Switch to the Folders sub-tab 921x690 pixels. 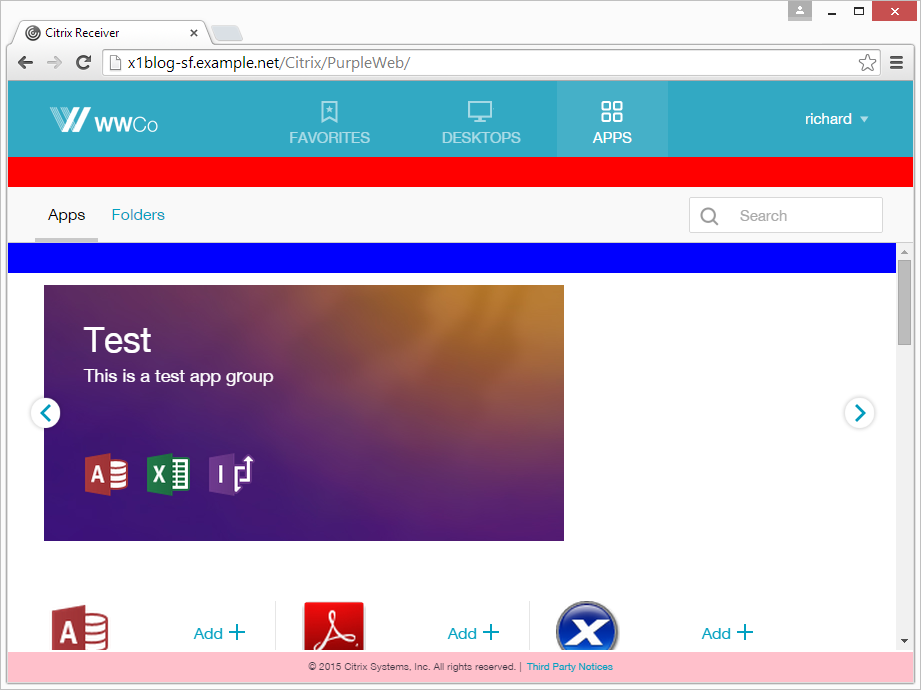[138, 215]
